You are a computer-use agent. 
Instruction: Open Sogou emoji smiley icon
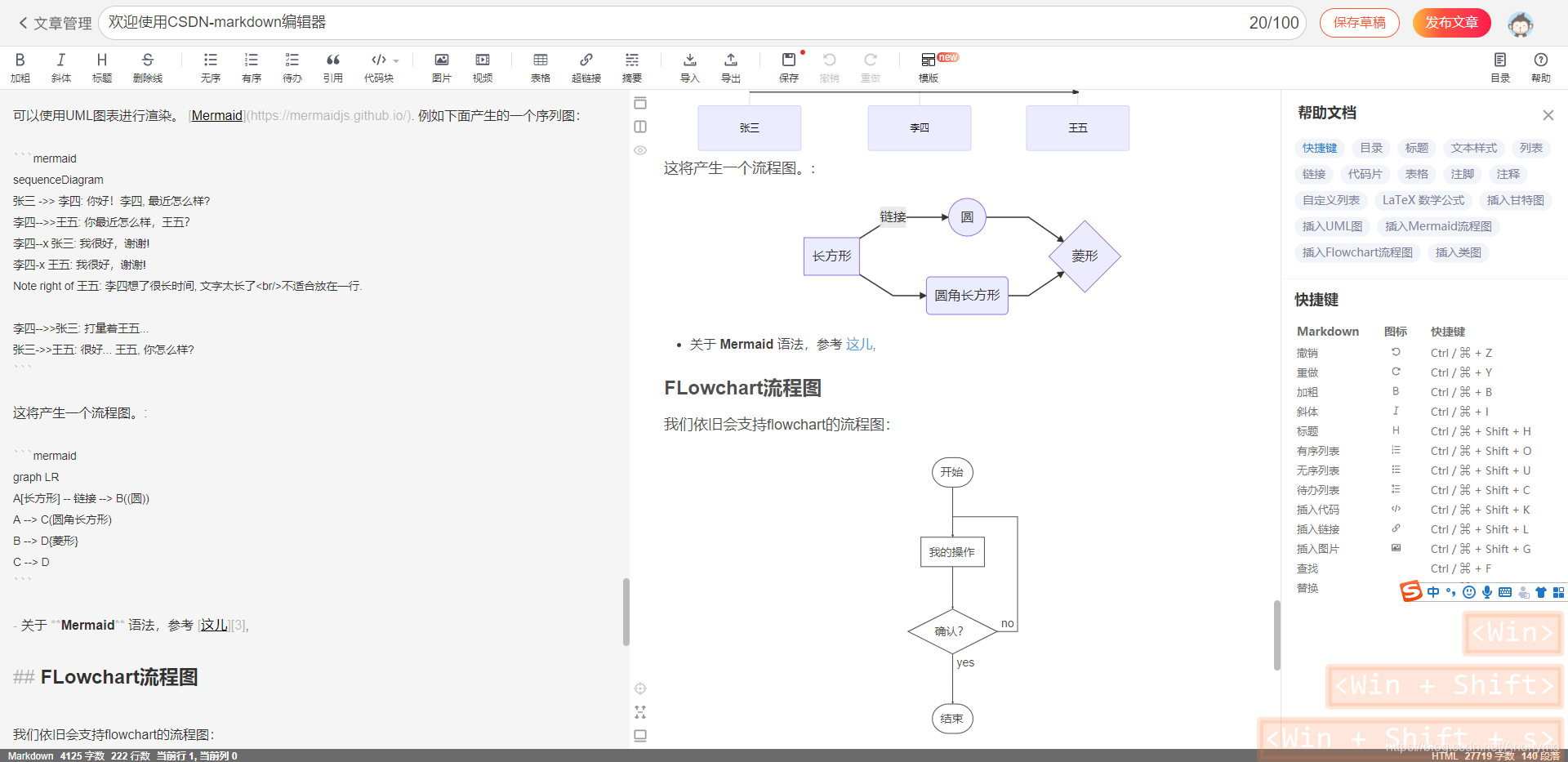(1469, 592)
